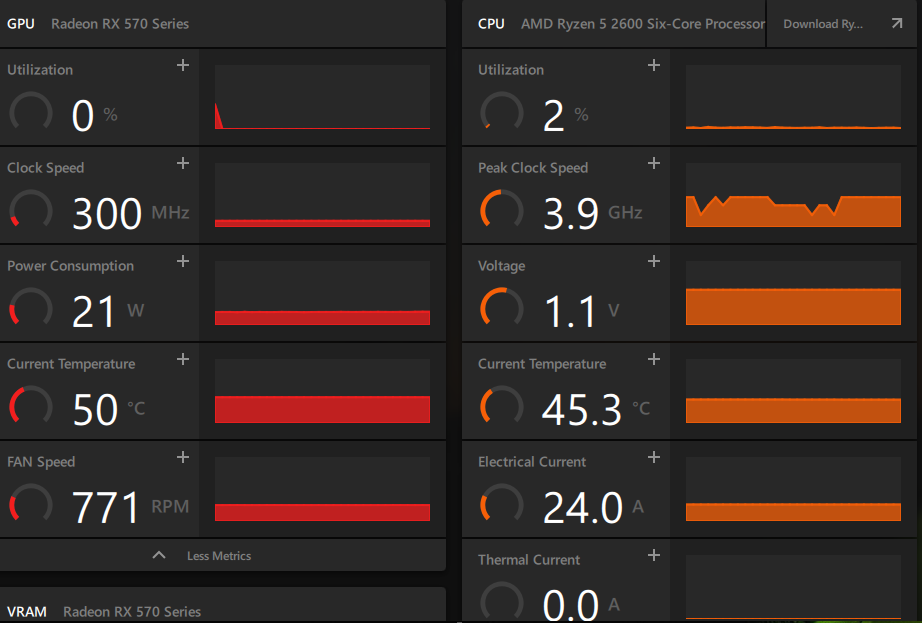Click the CPU Voltage gauge dial
This screenshot has height=623, width=922.
[502, 308]
